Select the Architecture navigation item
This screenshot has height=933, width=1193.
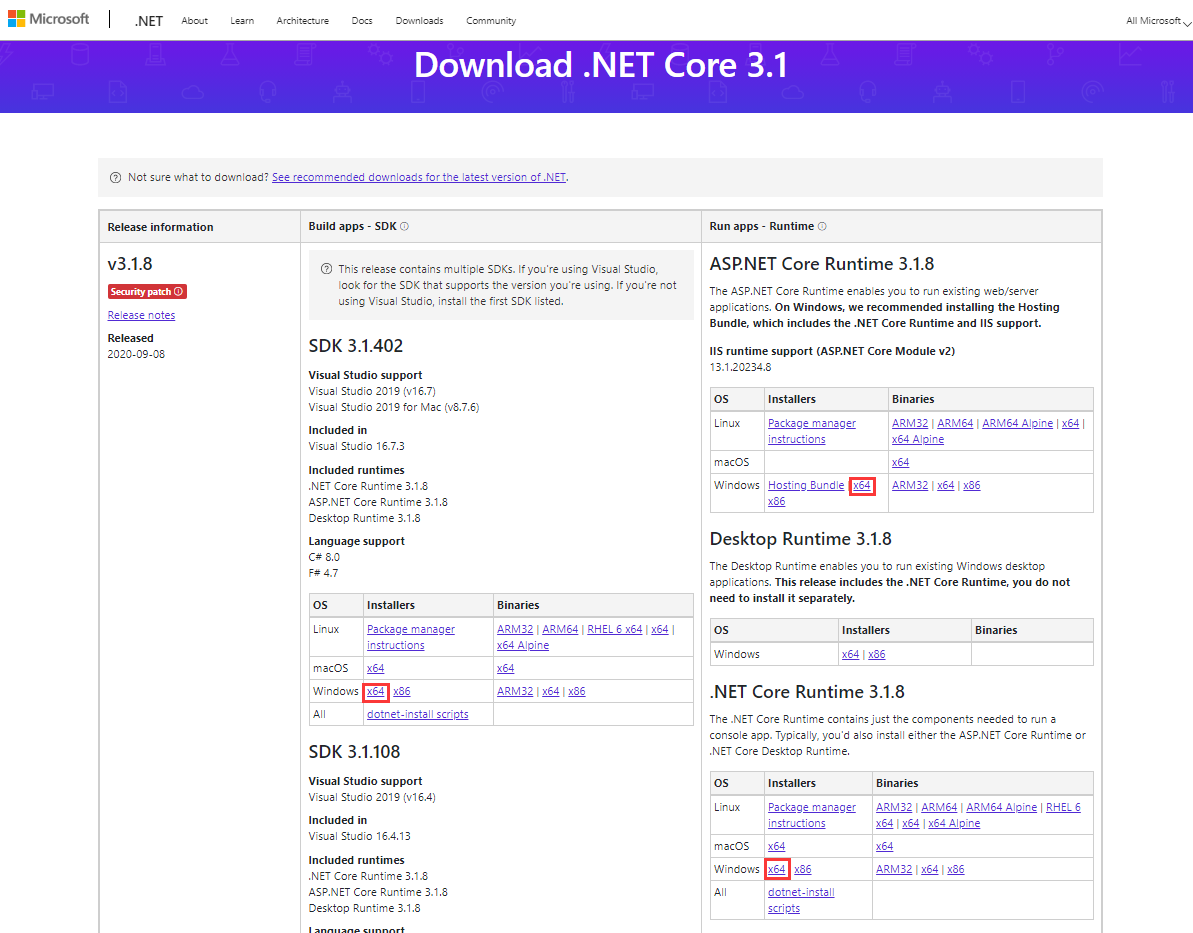pos(302,20)
